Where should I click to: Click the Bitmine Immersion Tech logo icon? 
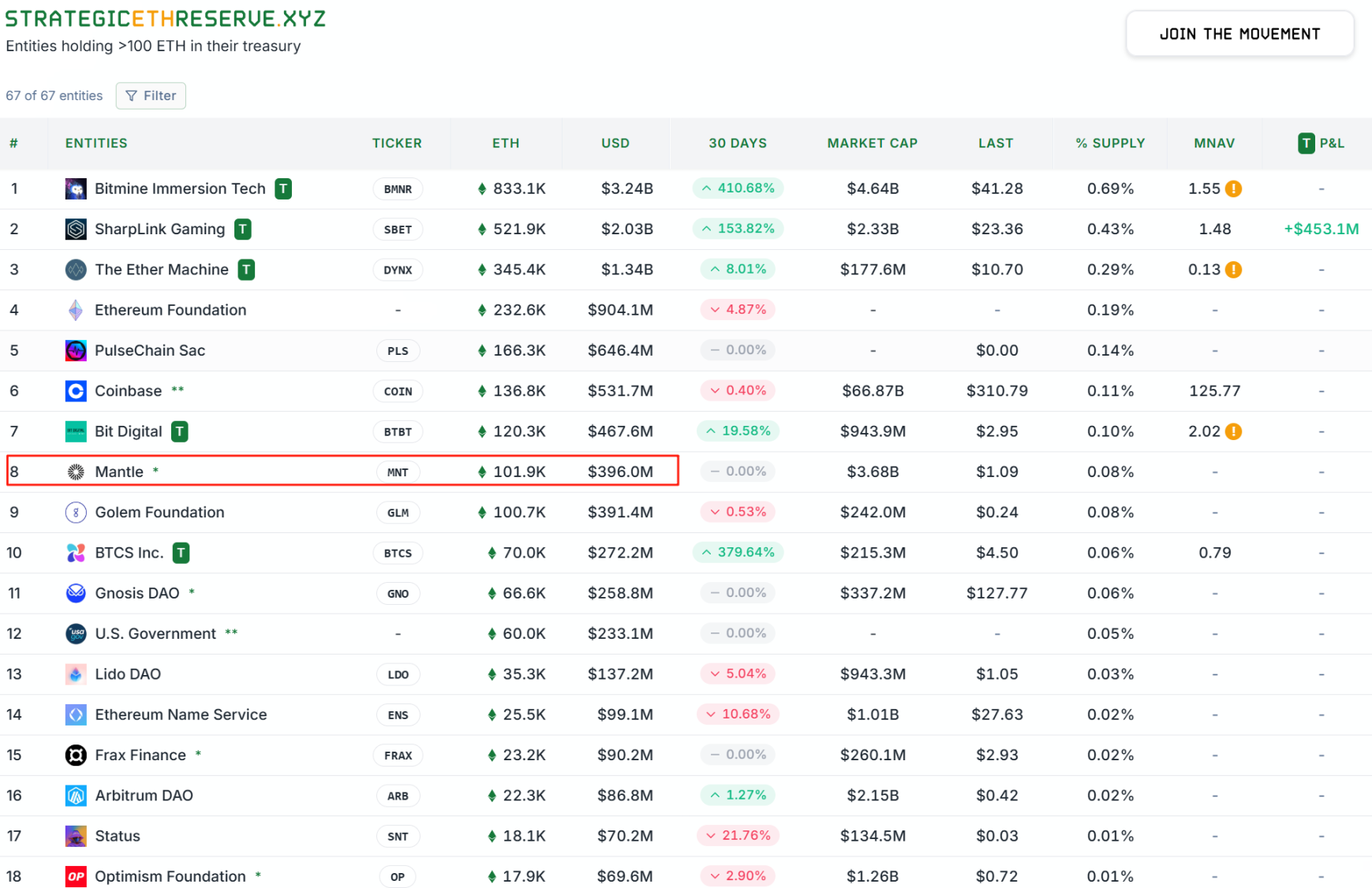[x=76, y=188]
